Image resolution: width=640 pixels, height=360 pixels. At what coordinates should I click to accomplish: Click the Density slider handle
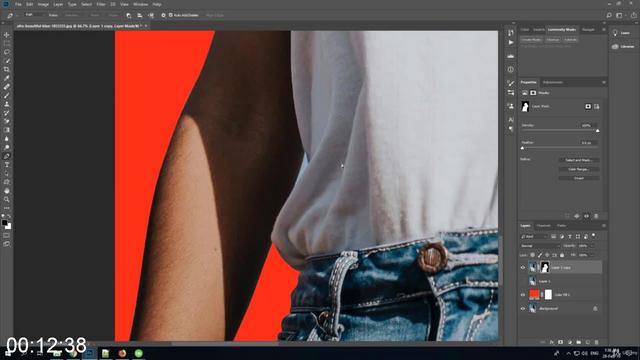[x=598, y=131]
